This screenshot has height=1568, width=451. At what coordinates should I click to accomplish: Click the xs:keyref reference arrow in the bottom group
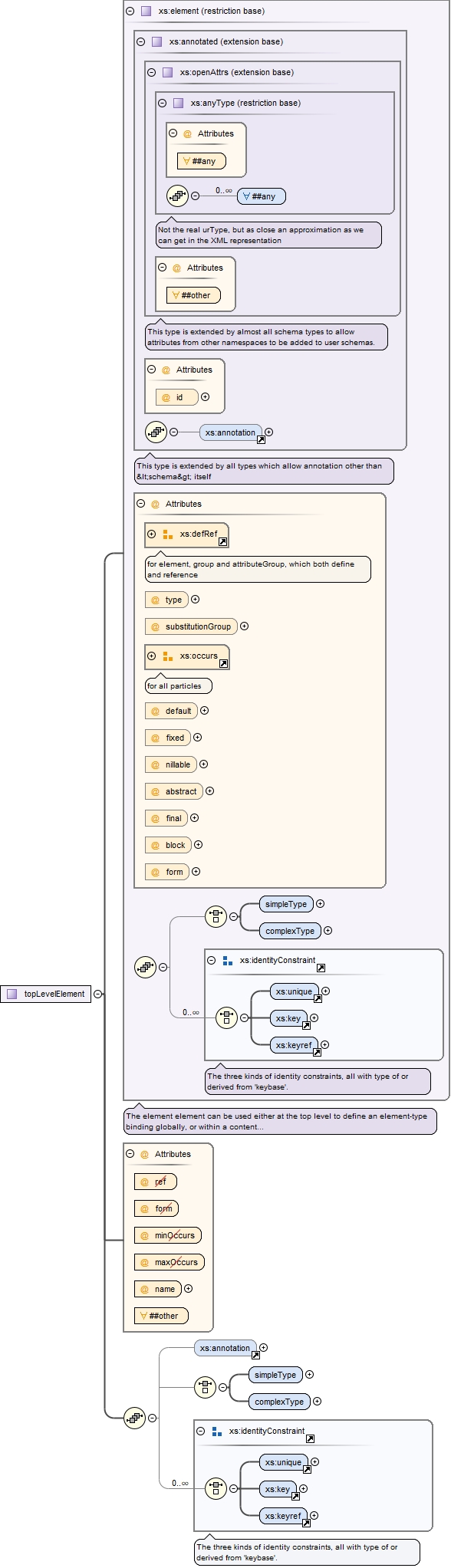306,1524
